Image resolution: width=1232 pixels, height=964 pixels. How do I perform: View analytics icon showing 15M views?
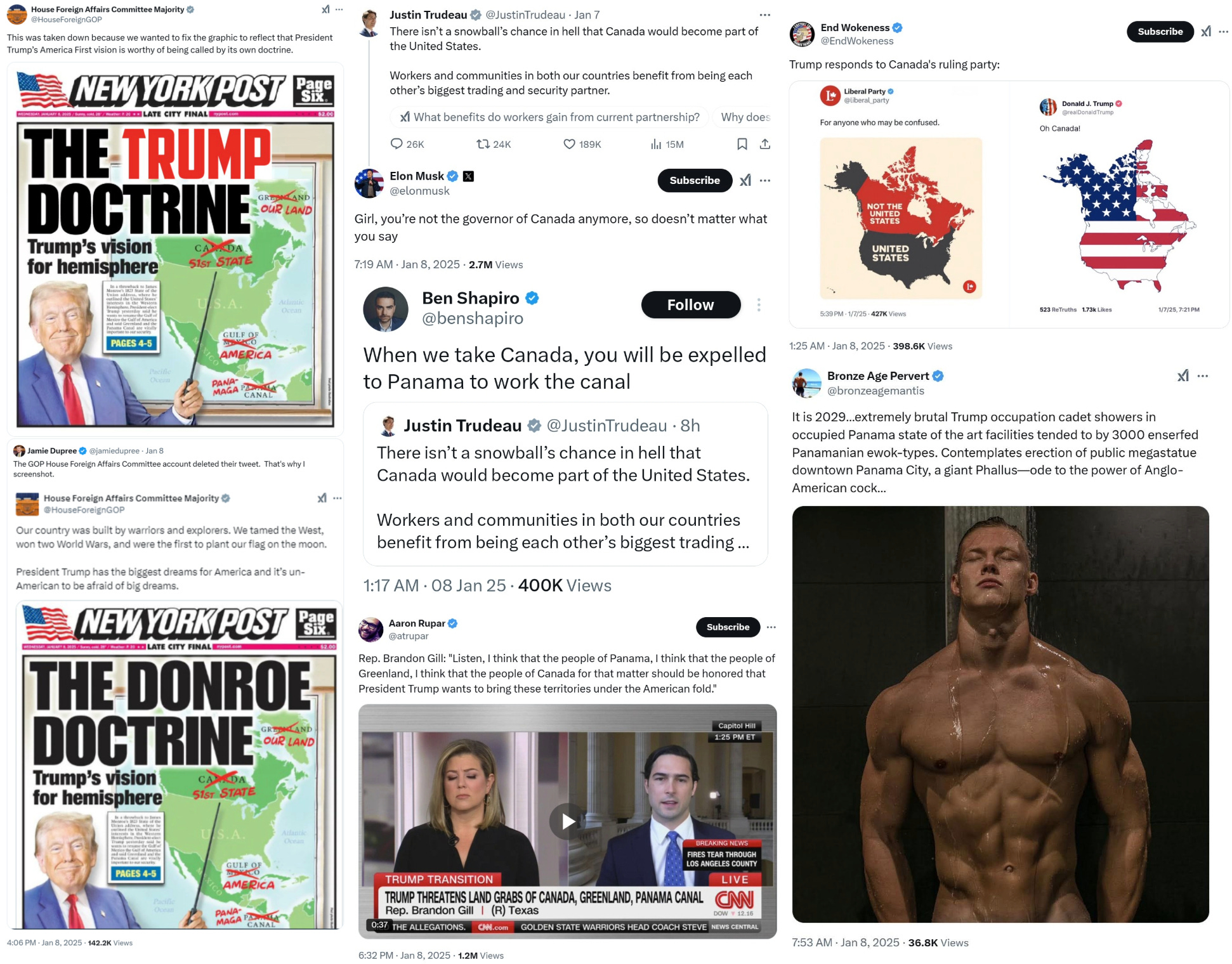click(x=656, y=145)
